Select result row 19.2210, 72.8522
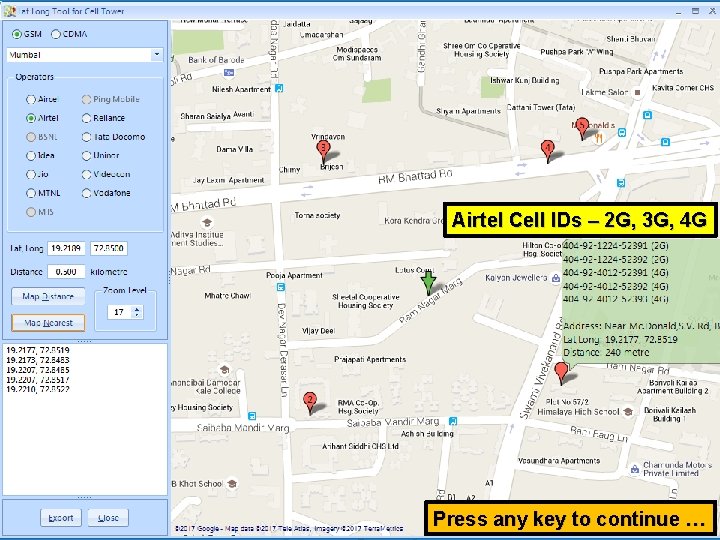720x540 pixels. coord(38,389)
